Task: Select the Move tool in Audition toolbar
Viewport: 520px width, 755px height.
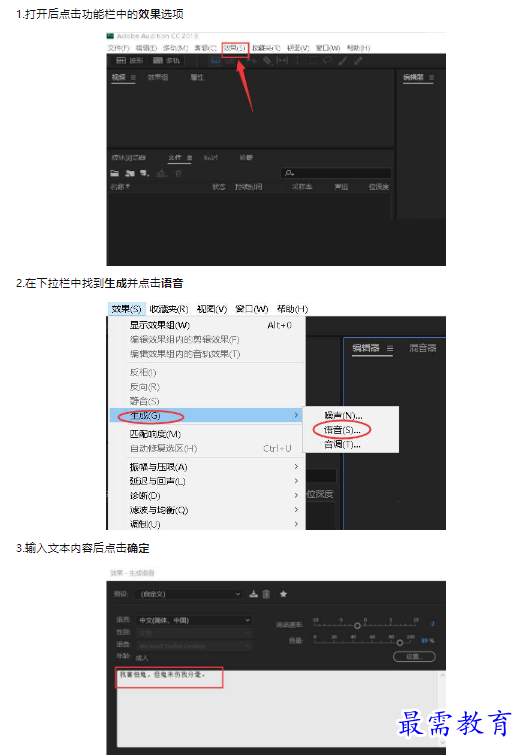Action: (x=252, y=61)
